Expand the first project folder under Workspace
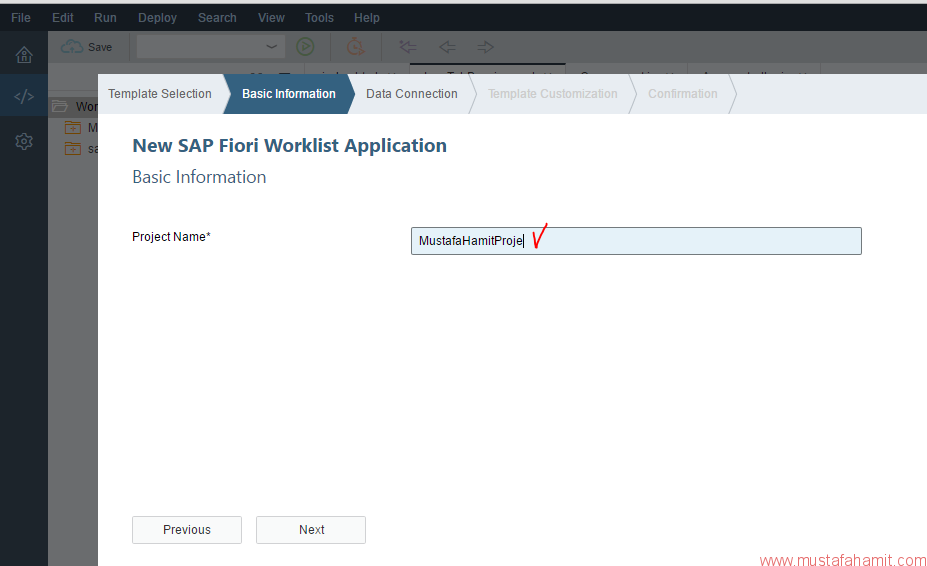The height and width of the screenshot is (566, 927). click(73, 127)
